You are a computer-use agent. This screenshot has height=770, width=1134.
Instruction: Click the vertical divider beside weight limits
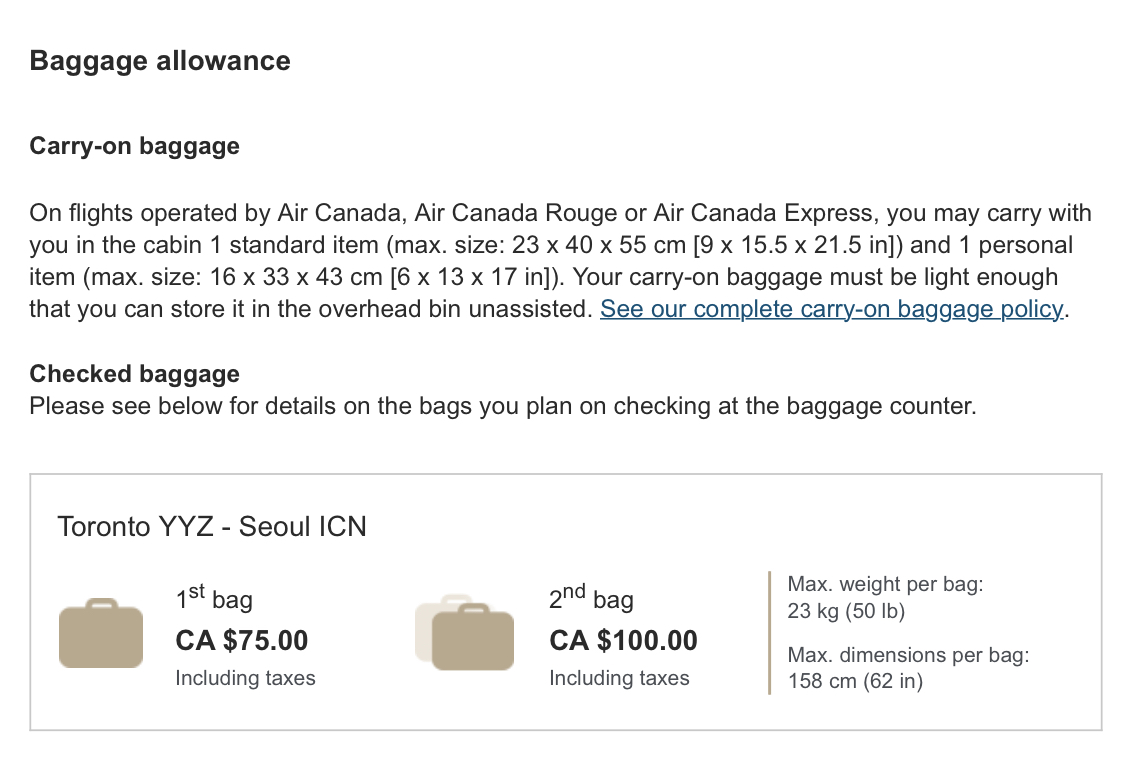770,633
